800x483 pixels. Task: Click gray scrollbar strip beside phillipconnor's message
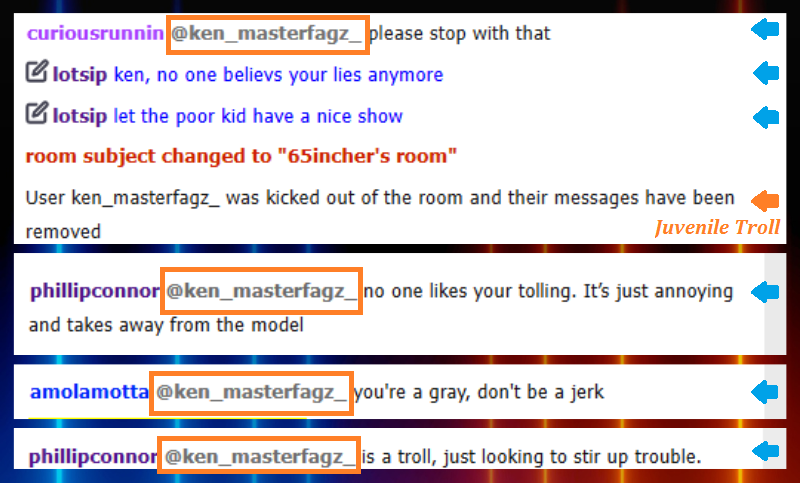tap(774, 303)
